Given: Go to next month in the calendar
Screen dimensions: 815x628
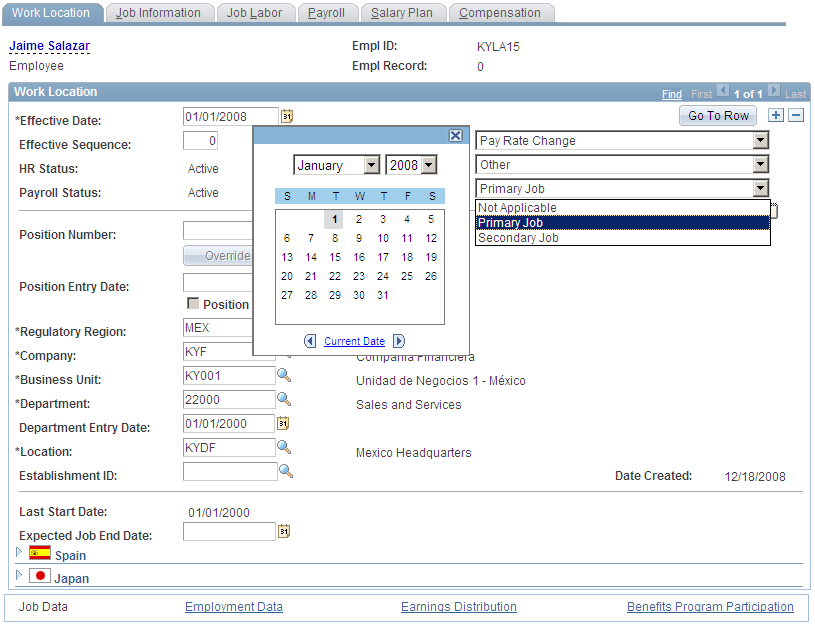Looking at the screenshot, I should coord(398,340).
